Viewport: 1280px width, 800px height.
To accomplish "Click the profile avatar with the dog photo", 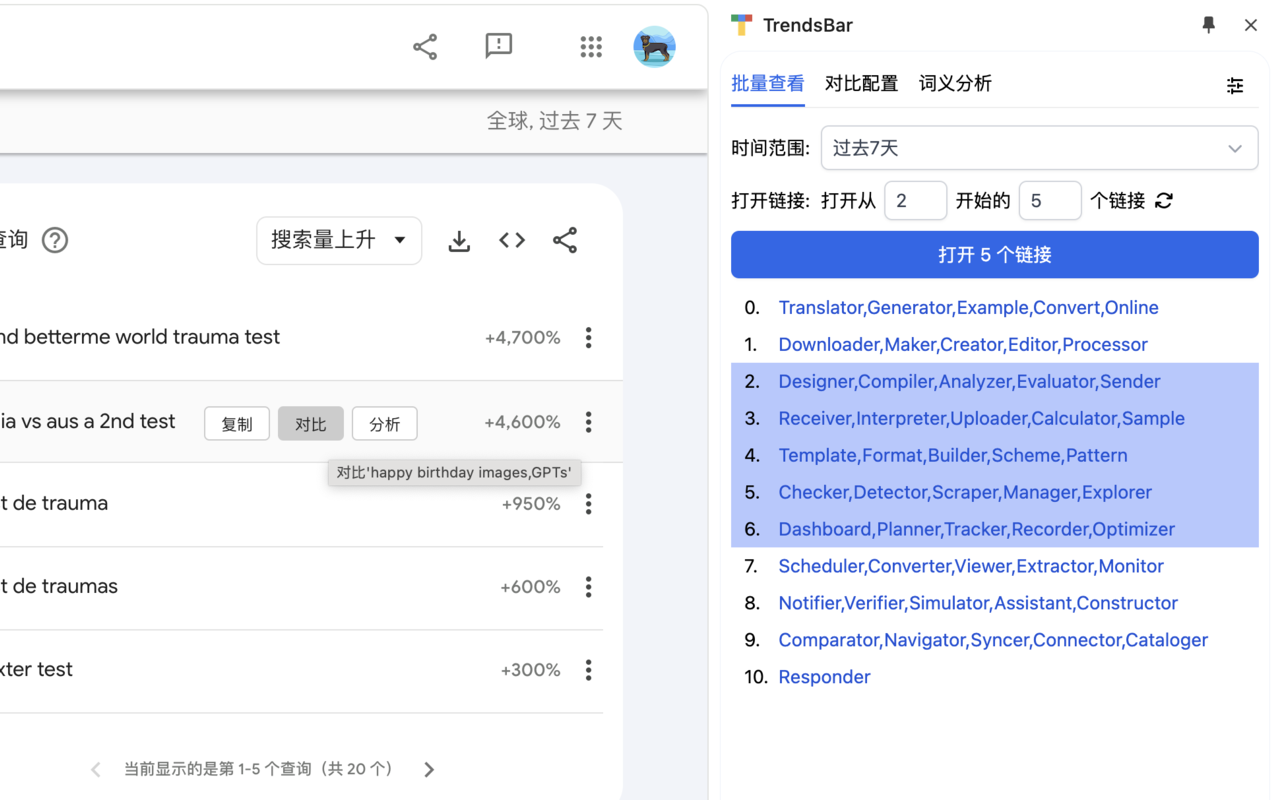I will coord(654,47).
